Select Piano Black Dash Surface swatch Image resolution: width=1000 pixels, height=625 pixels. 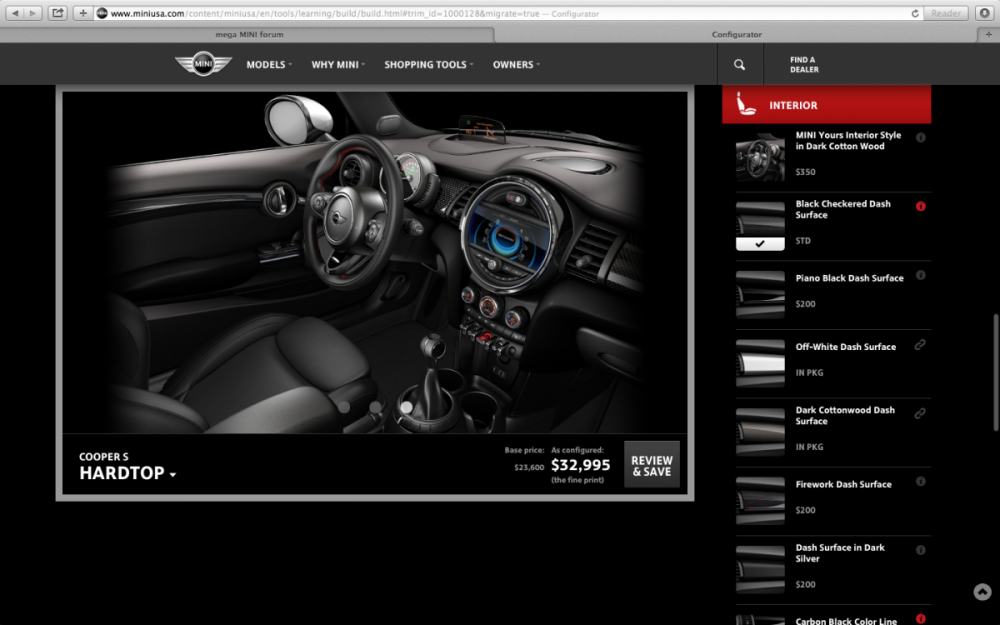tap(760, 295)
